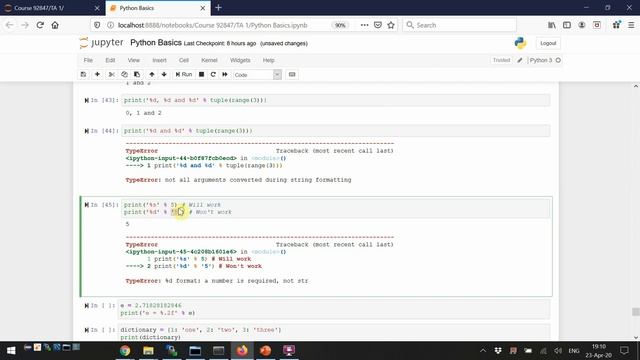Interrupt the kernel with the stop square
The width and height of the screenshot is (640, 360).
pos(201,74)
